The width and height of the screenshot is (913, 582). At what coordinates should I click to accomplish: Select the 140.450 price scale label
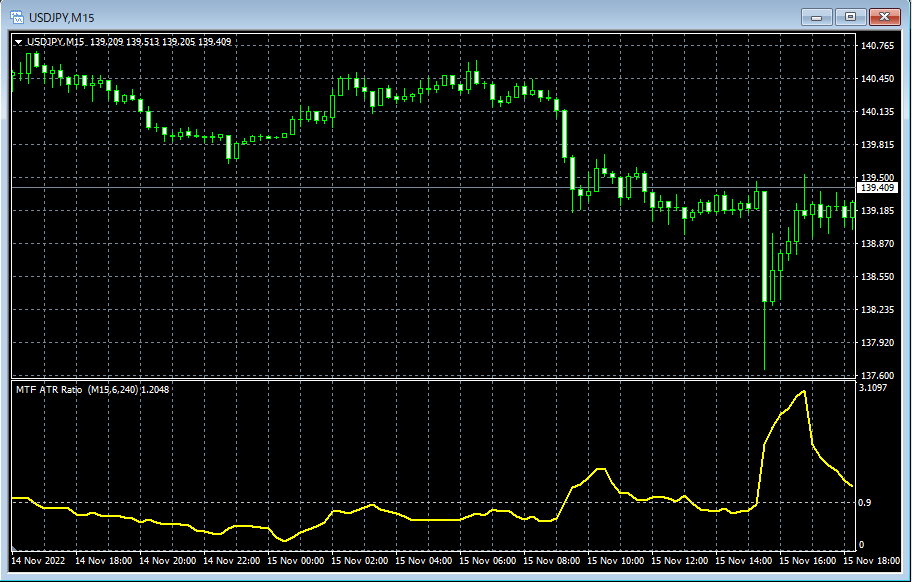(x=877, y=79)
